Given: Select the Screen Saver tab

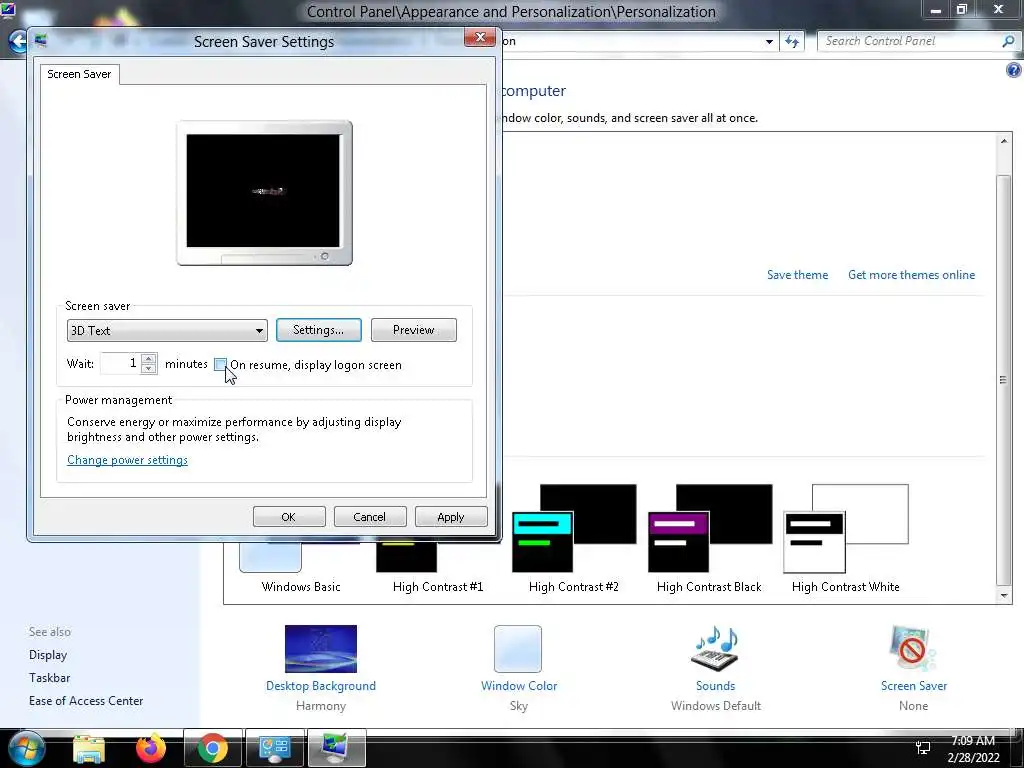Looking at the screenshot, I should click(79, 74).
